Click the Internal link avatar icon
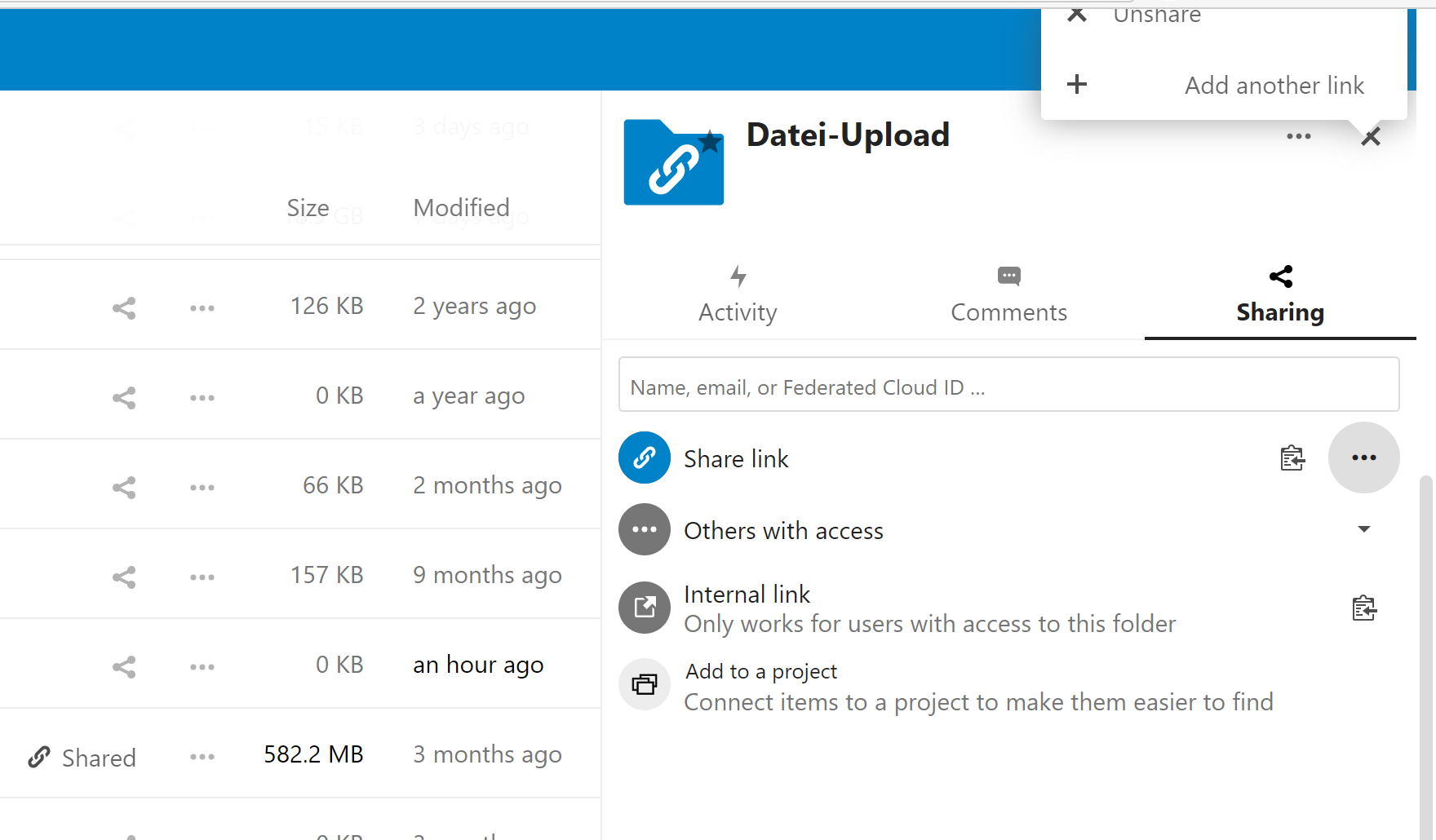This screenshot has height=840, width=1436. (x=645, y=608)
